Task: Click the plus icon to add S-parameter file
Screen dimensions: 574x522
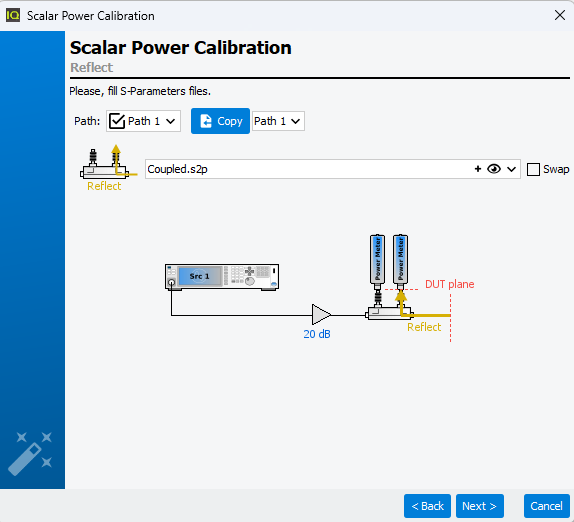Action: (477, 169)
